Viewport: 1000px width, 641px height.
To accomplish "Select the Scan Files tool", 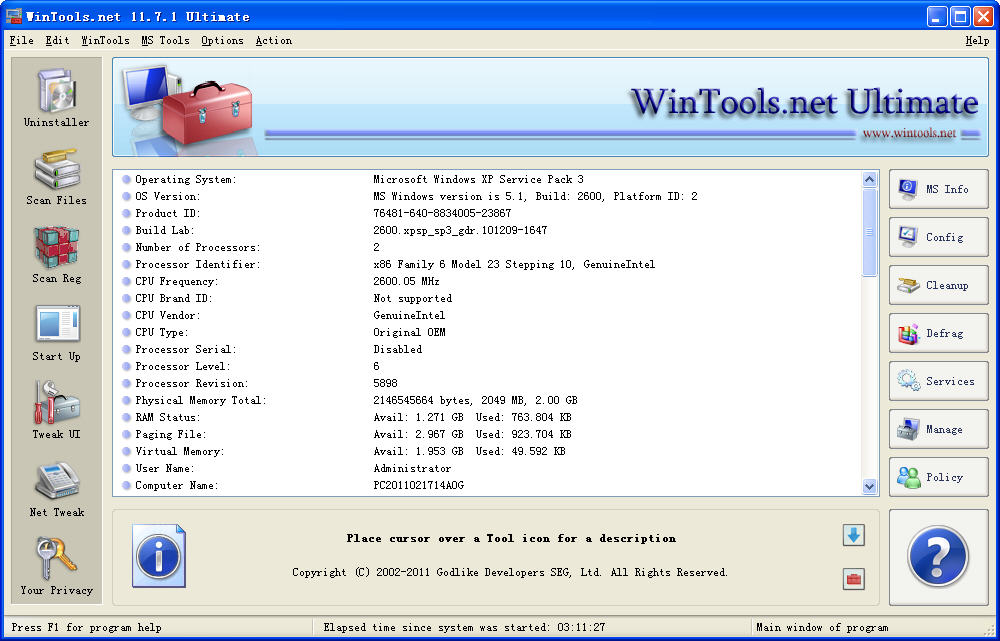I will click(x=56, y=172).
